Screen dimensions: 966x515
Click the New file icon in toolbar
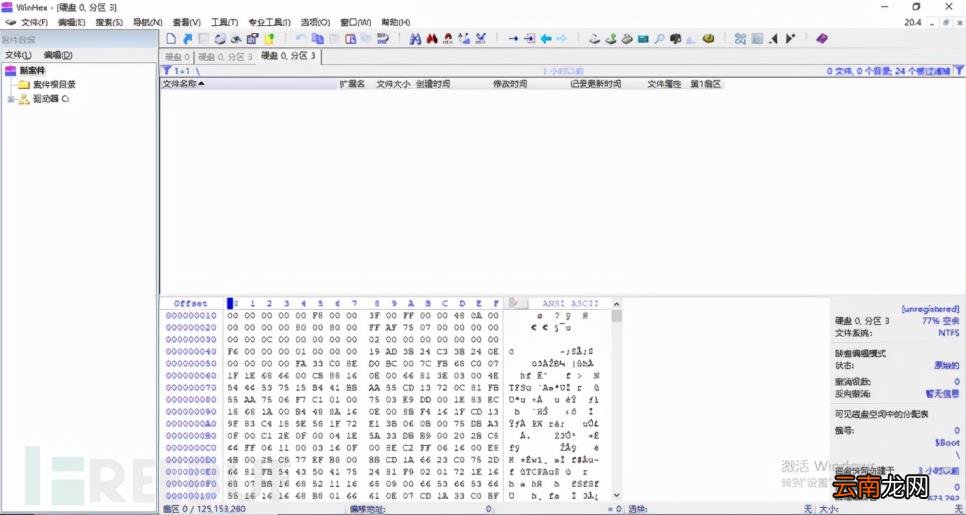pyautogui.click(x=171, y=39)
